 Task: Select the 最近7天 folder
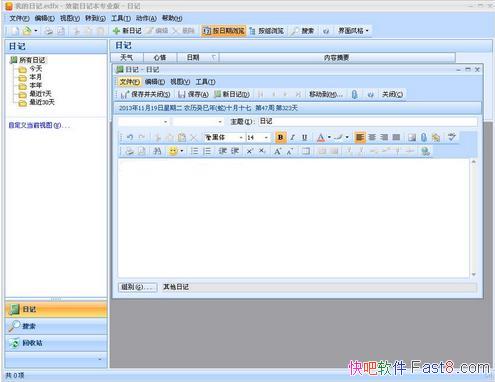[40, 94]
